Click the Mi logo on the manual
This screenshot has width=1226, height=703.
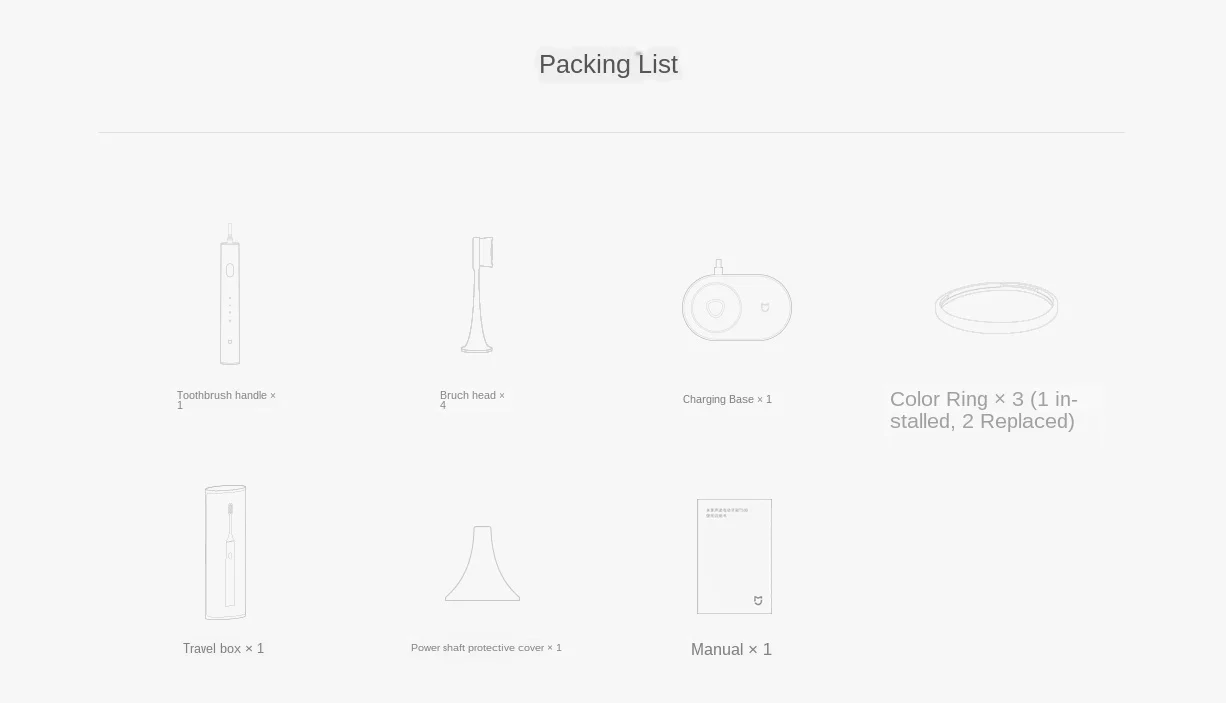(758, 601)
